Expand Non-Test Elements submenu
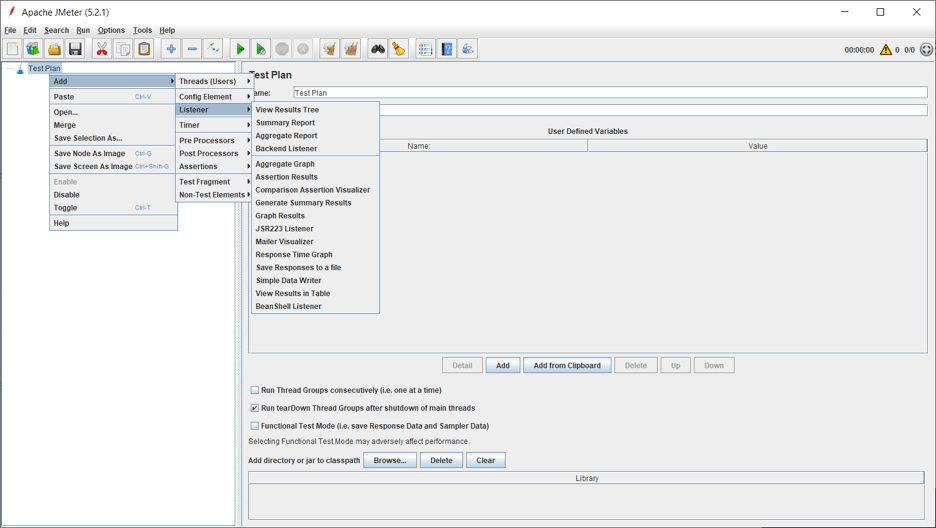Viewport: 936px width, 528px height. click(214, 195)
